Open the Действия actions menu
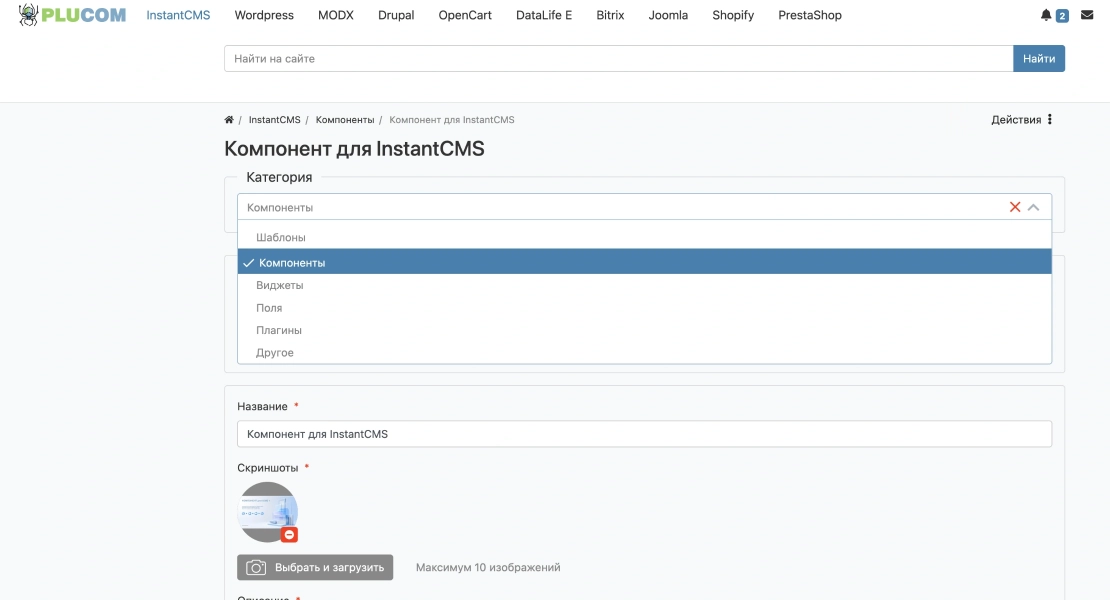The image size is (1110, 600). click(x=1022, y=120)
